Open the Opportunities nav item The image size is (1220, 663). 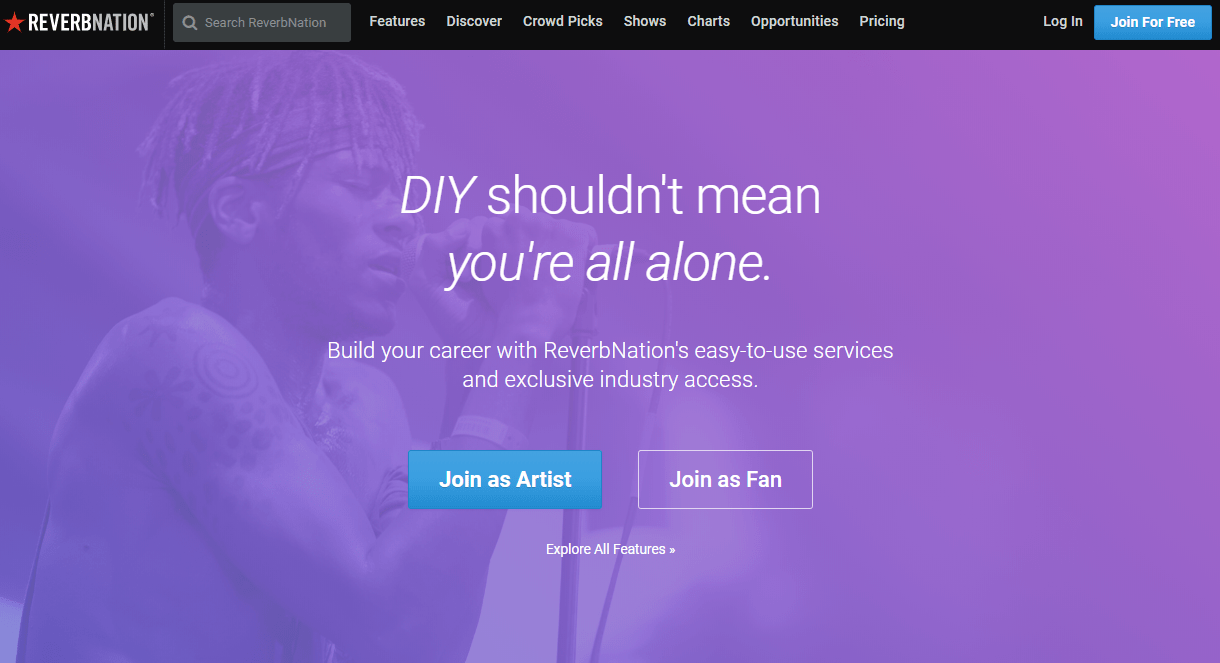[x=795, y=21]
